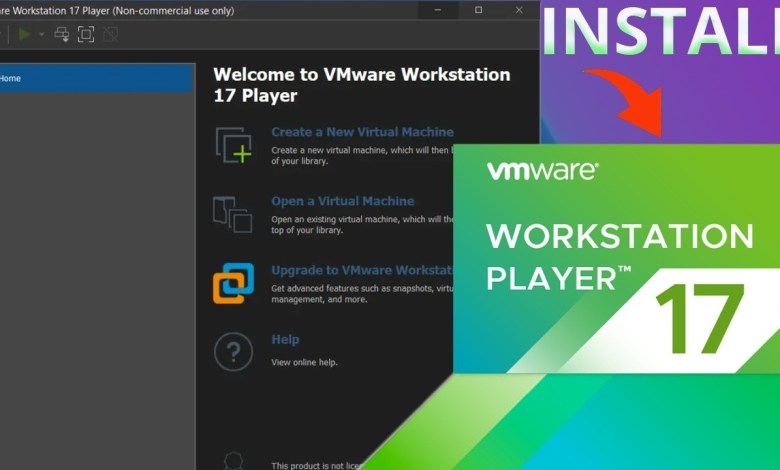Click the greyed Unity mode toolbar icon
Screen dimensions: 780x470
[110, 34]
